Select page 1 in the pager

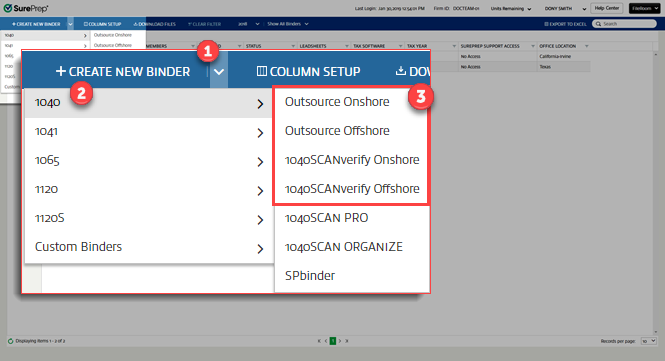point(333,341)
